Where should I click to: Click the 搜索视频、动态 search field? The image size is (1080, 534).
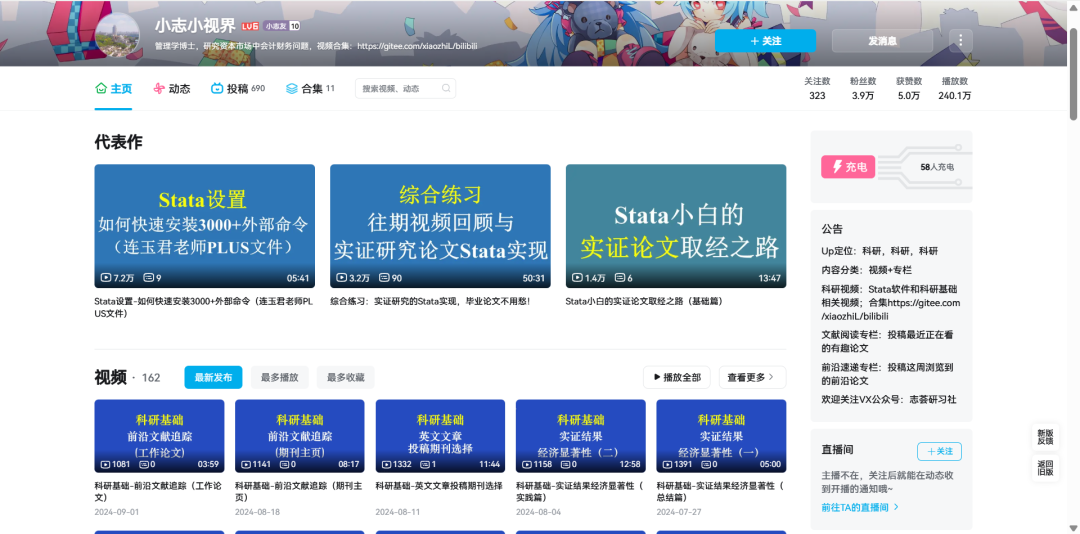click(398, 88)
